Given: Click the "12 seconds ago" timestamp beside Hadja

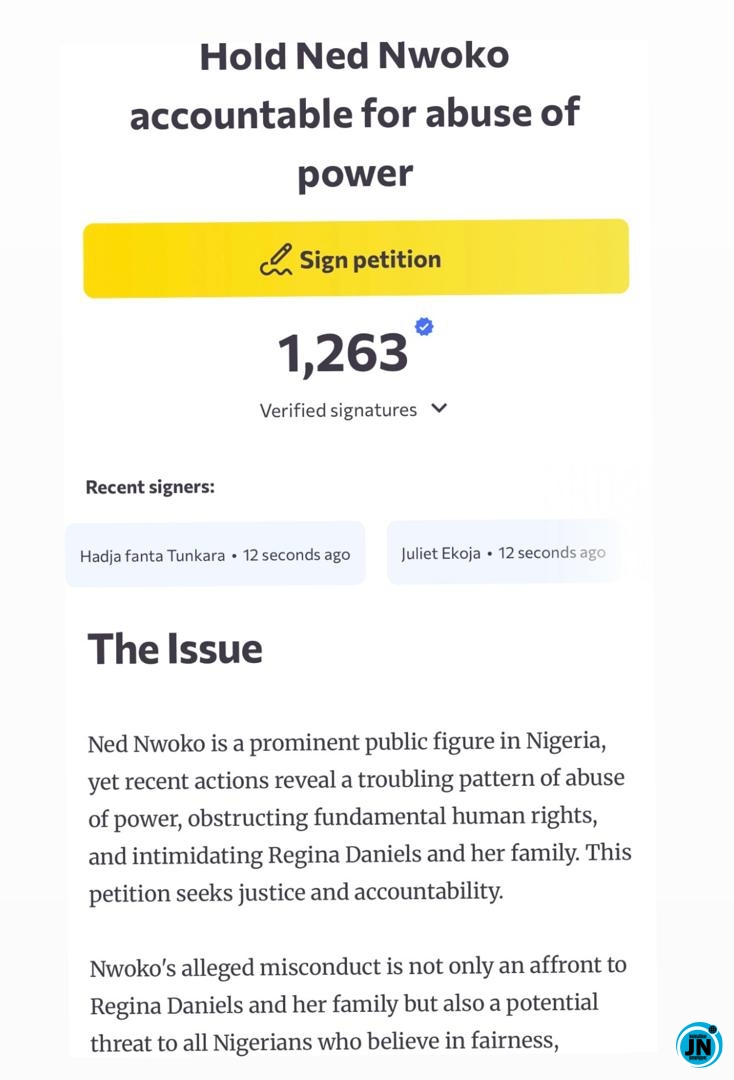Looking at the screenshot, I should point(296,555).
